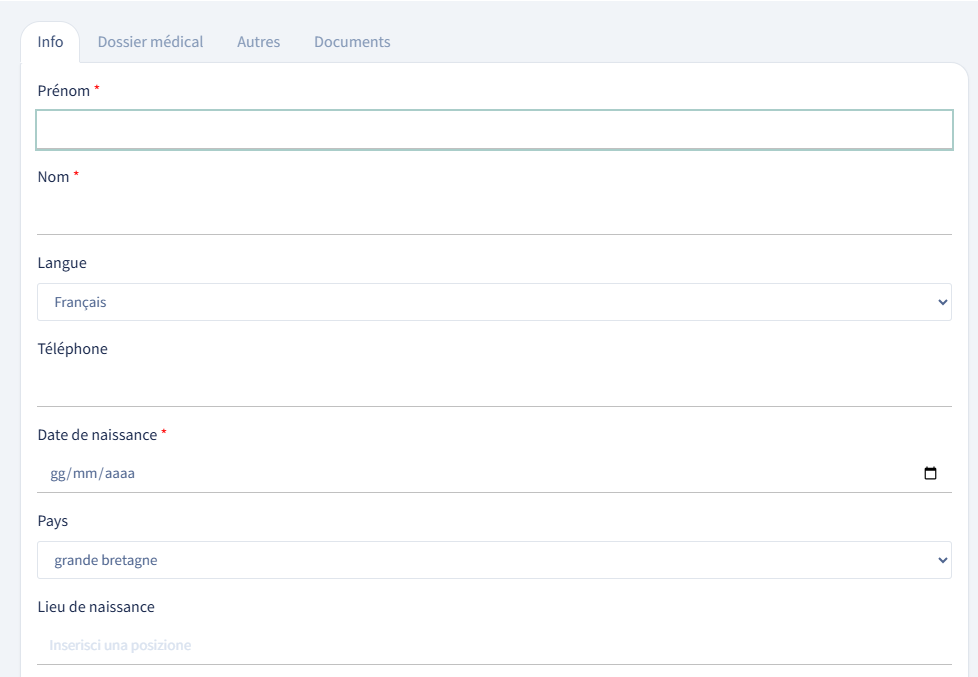This screenshot has width=978, height=677.
Task: Click the chevron arrow of the Pays select
Action: (942, 560)
